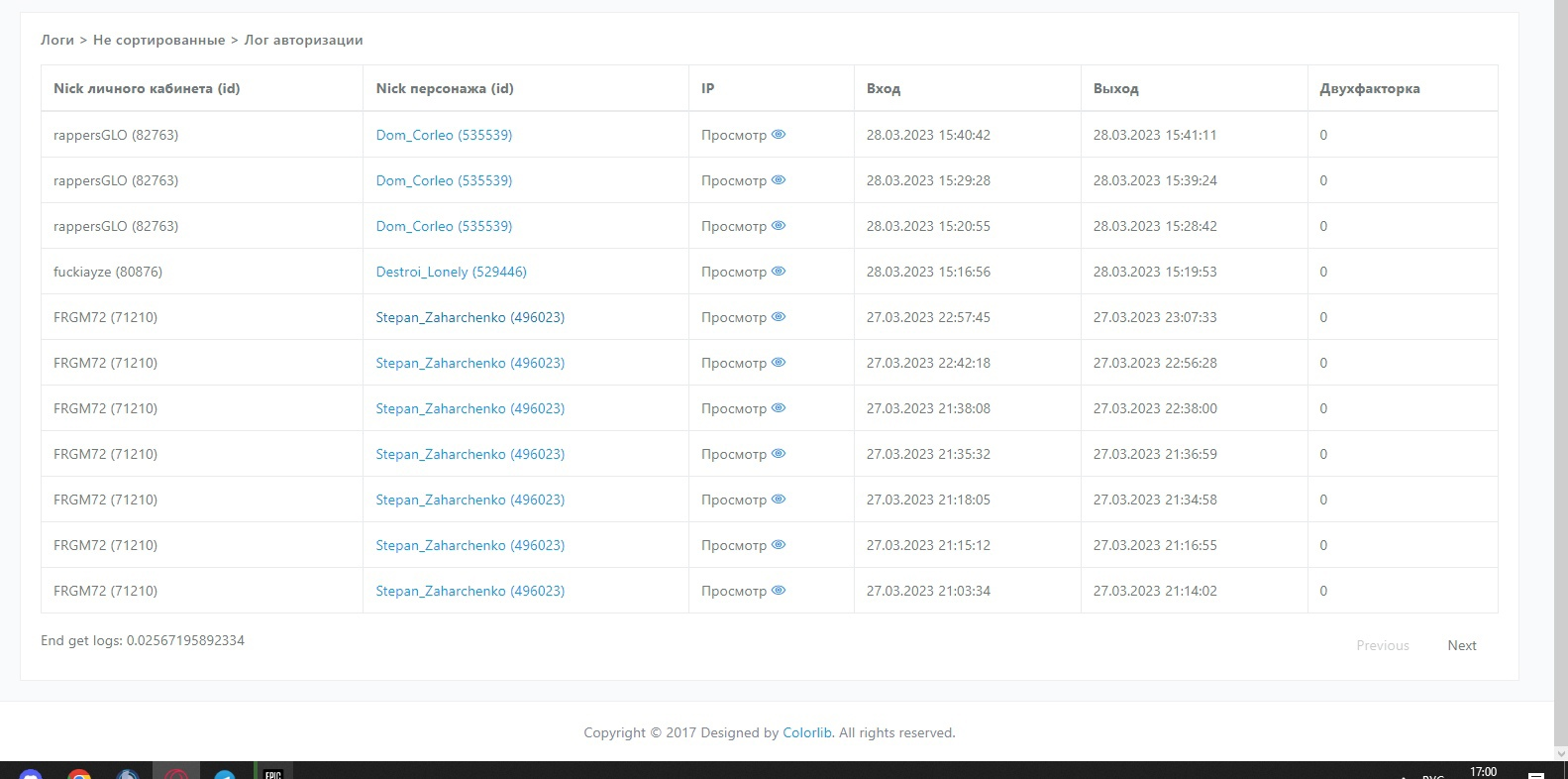Go to the Next page of logs

(x=1461, y=645)
